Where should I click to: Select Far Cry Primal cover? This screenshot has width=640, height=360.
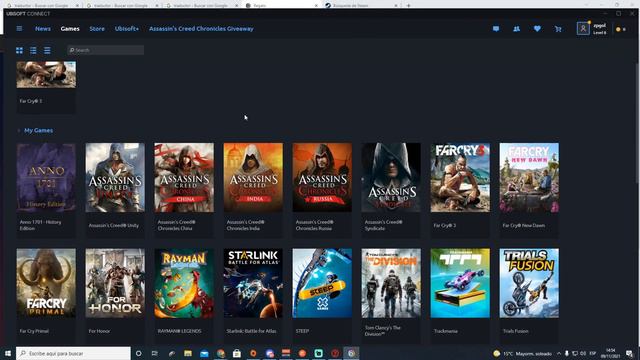pos(46,283)
